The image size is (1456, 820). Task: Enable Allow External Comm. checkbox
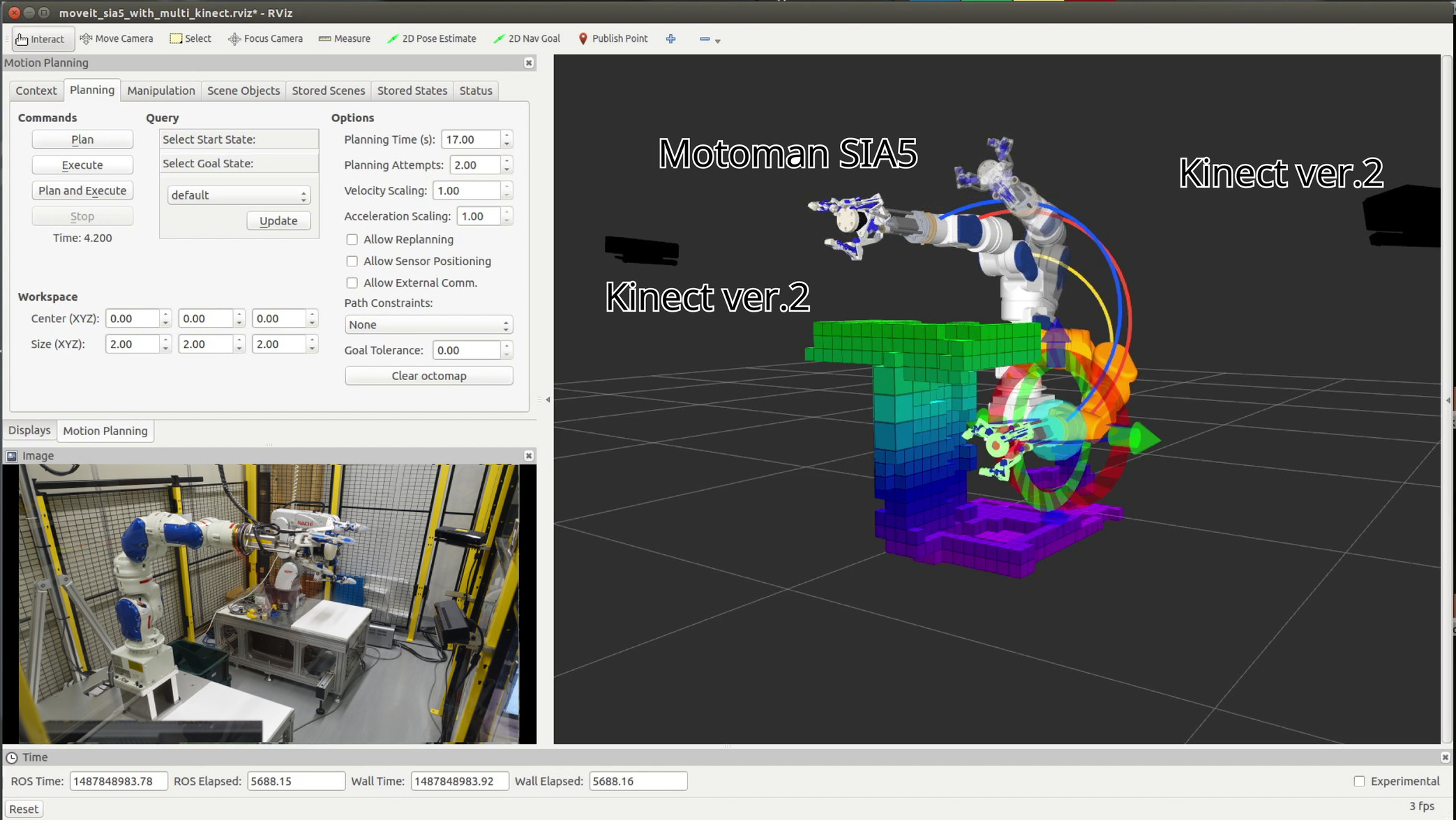[352, 282]
